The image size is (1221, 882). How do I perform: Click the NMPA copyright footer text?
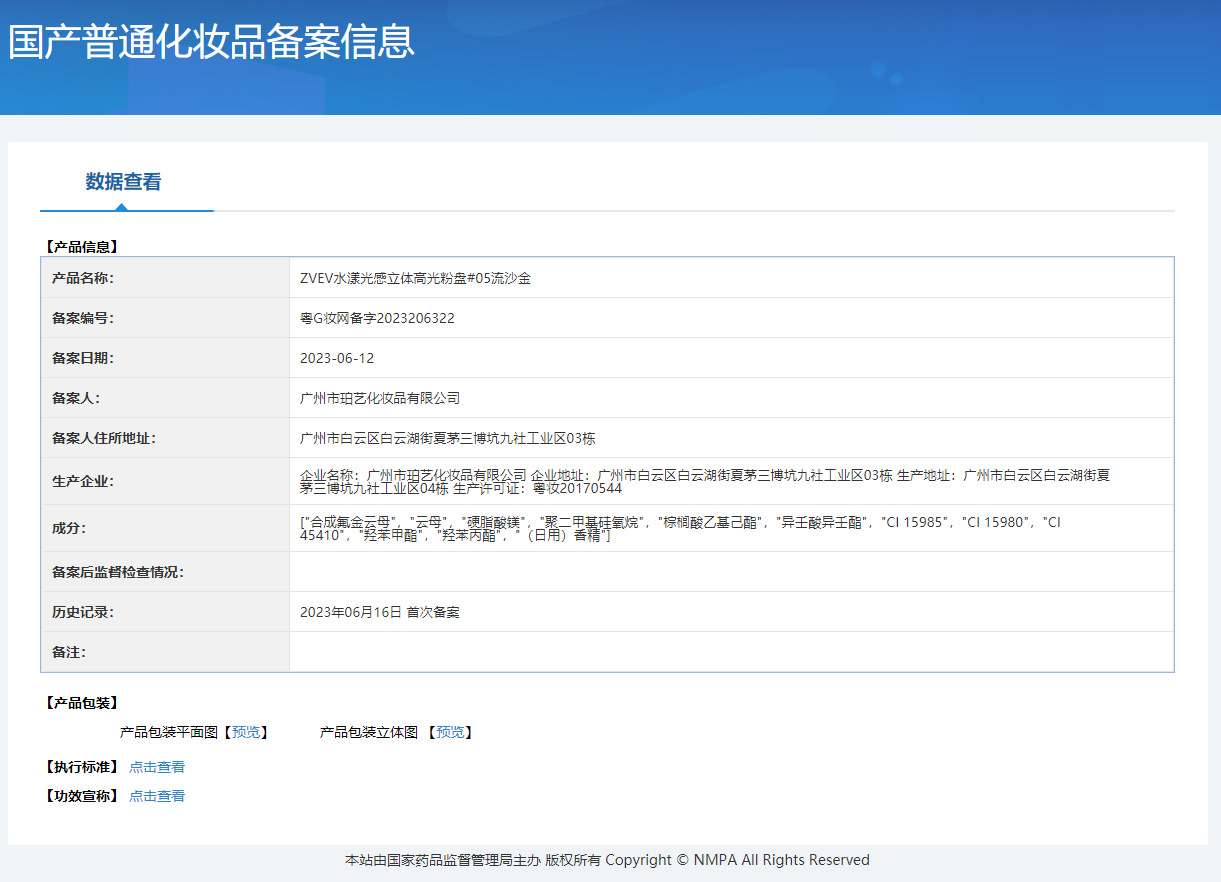(x=607, y=860)
